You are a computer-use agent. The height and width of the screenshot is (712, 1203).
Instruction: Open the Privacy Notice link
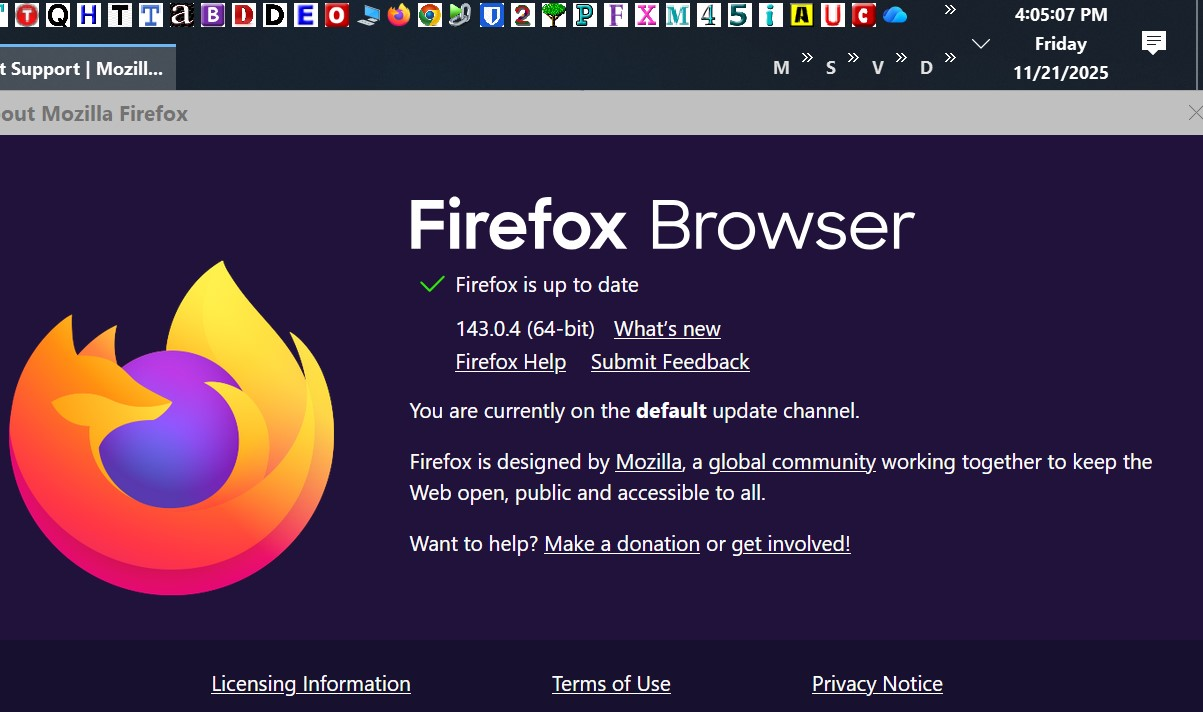pos(877,684)
